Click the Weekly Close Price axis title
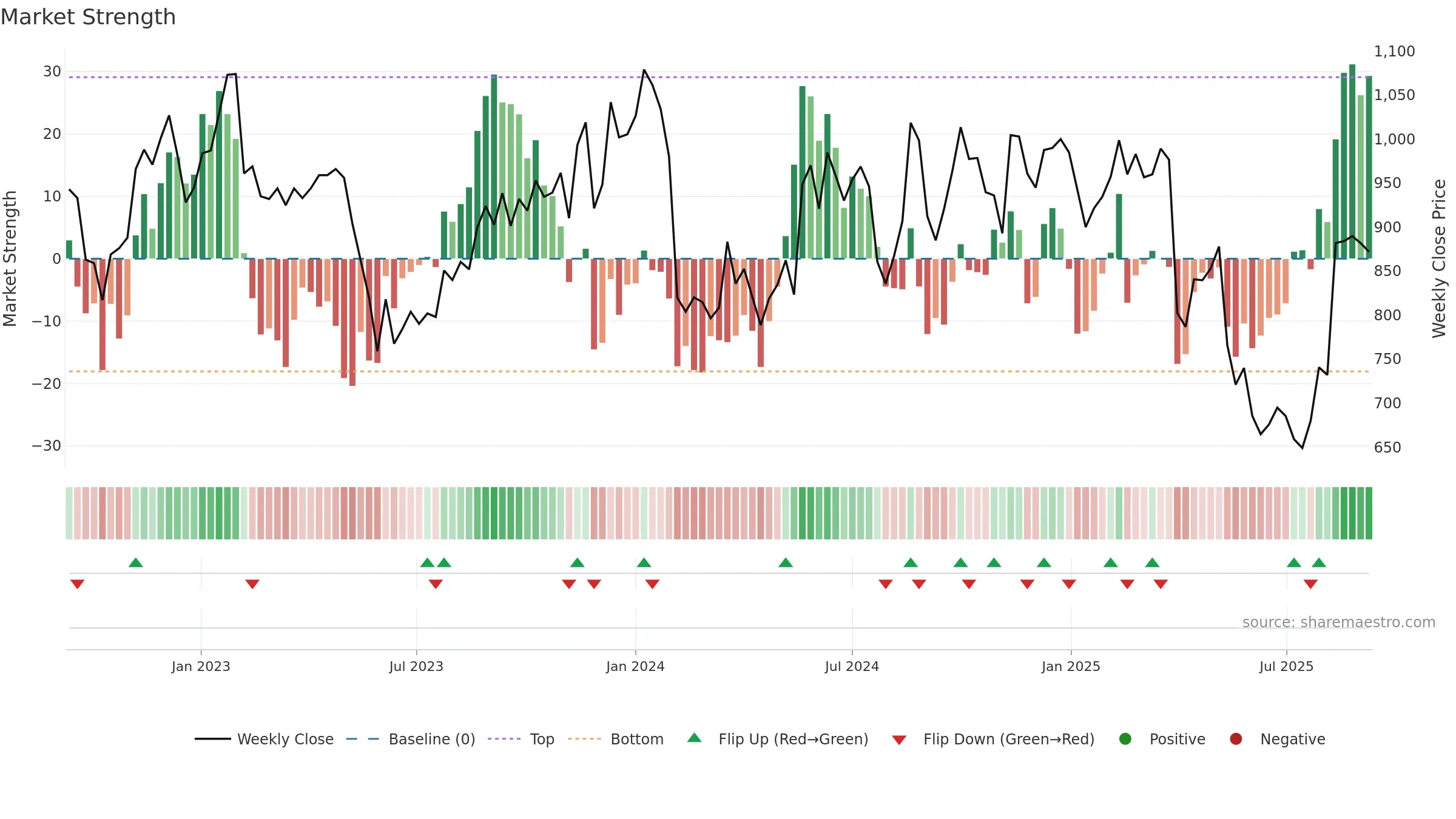The image size is (1456, 819). tap(1439, 258)
